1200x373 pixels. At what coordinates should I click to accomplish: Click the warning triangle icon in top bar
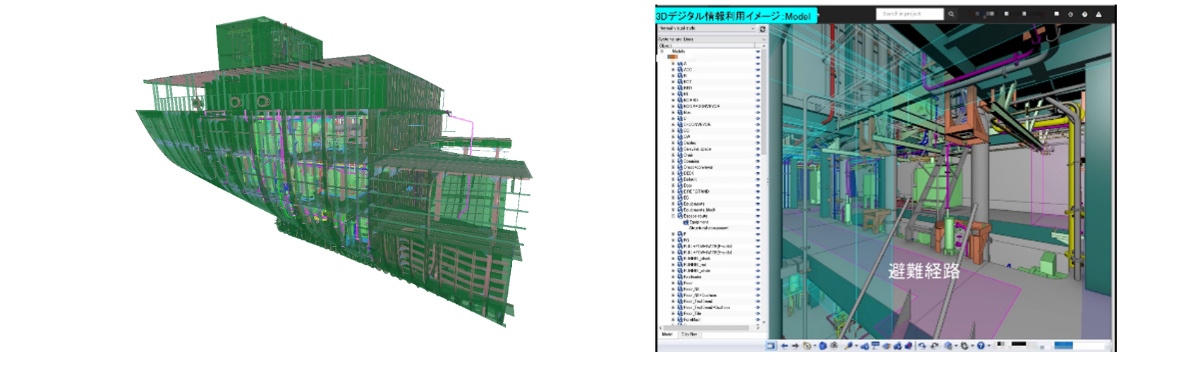tap(1099, 15)
